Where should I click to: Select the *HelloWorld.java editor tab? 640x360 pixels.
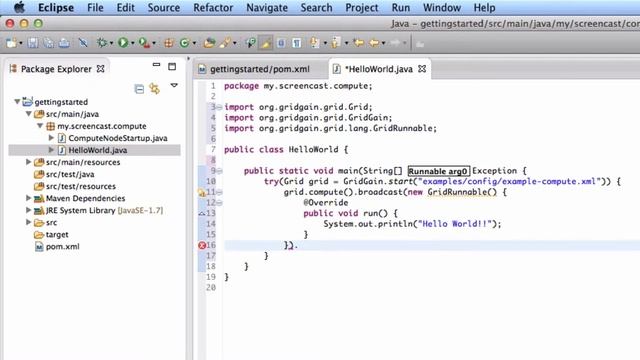point(379,69)
